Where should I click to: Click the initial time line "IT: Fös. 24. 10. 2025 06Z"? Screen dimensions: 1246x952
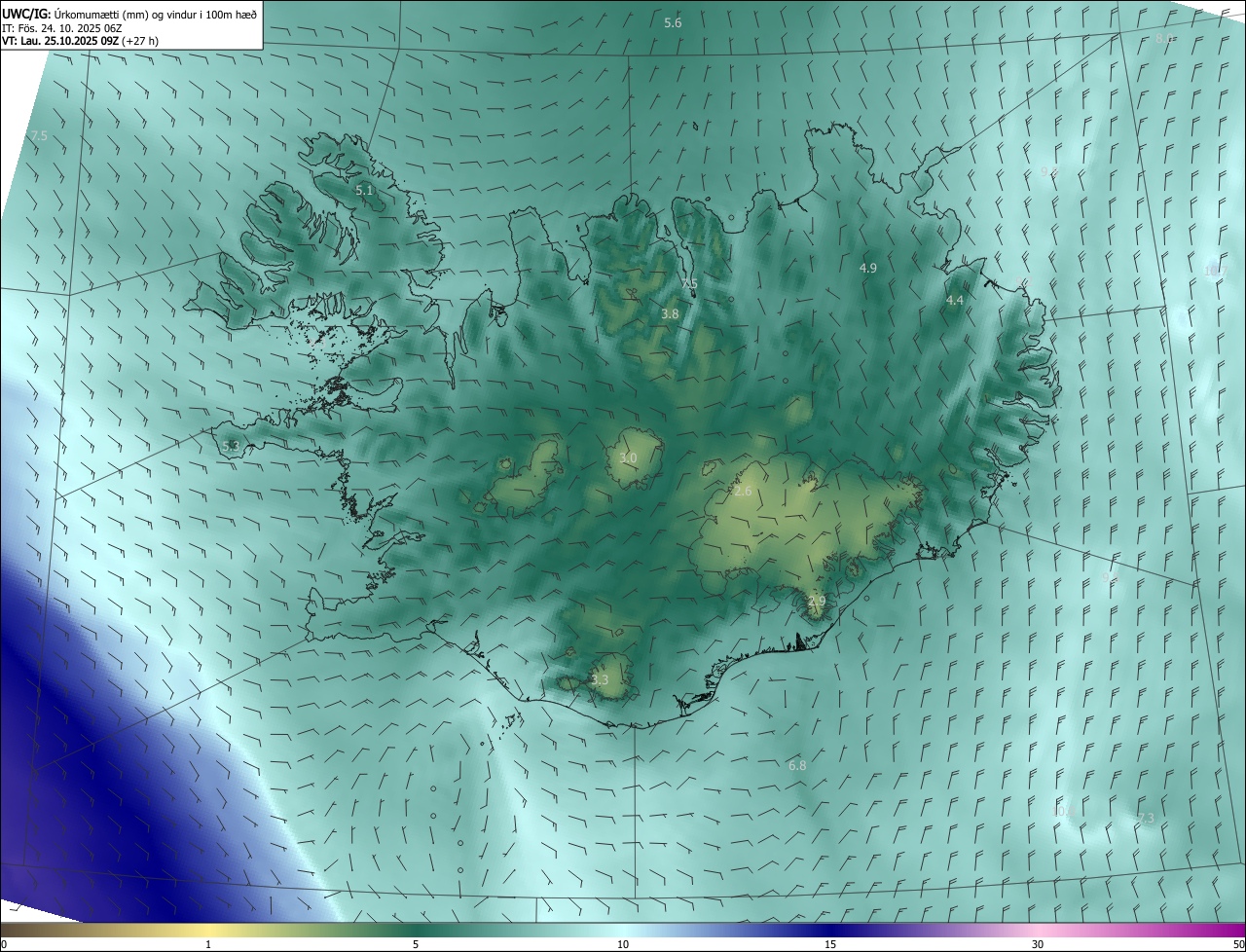point(62,28)
